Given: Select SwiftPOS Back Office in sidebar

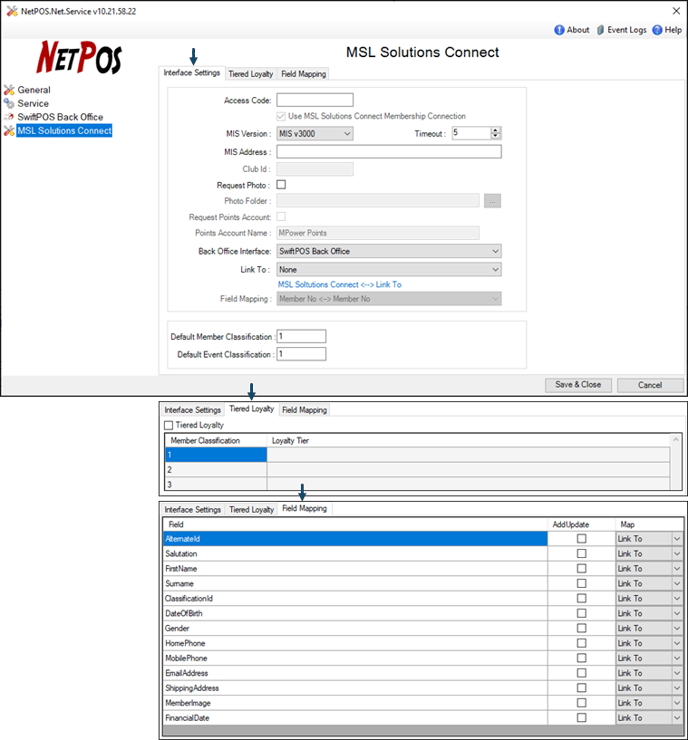Looking at the screenshot, I should coord(60,117).
